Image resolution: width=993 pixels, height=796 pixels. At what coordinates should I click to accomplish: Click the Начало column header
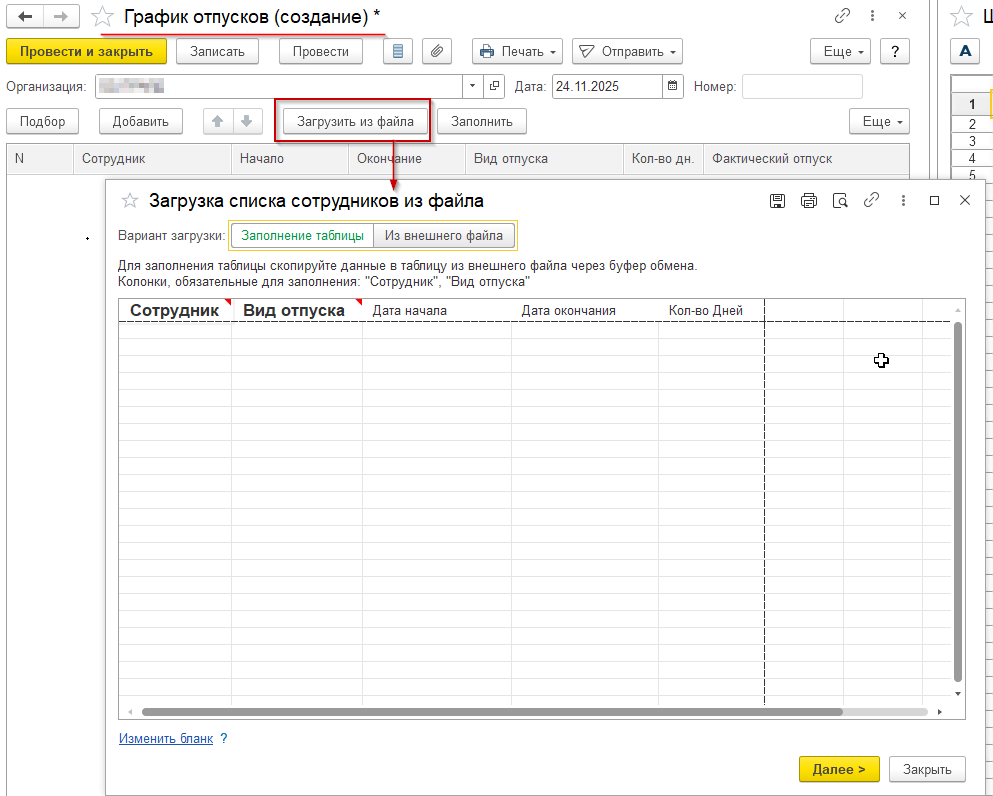click(x=290, y=158)
